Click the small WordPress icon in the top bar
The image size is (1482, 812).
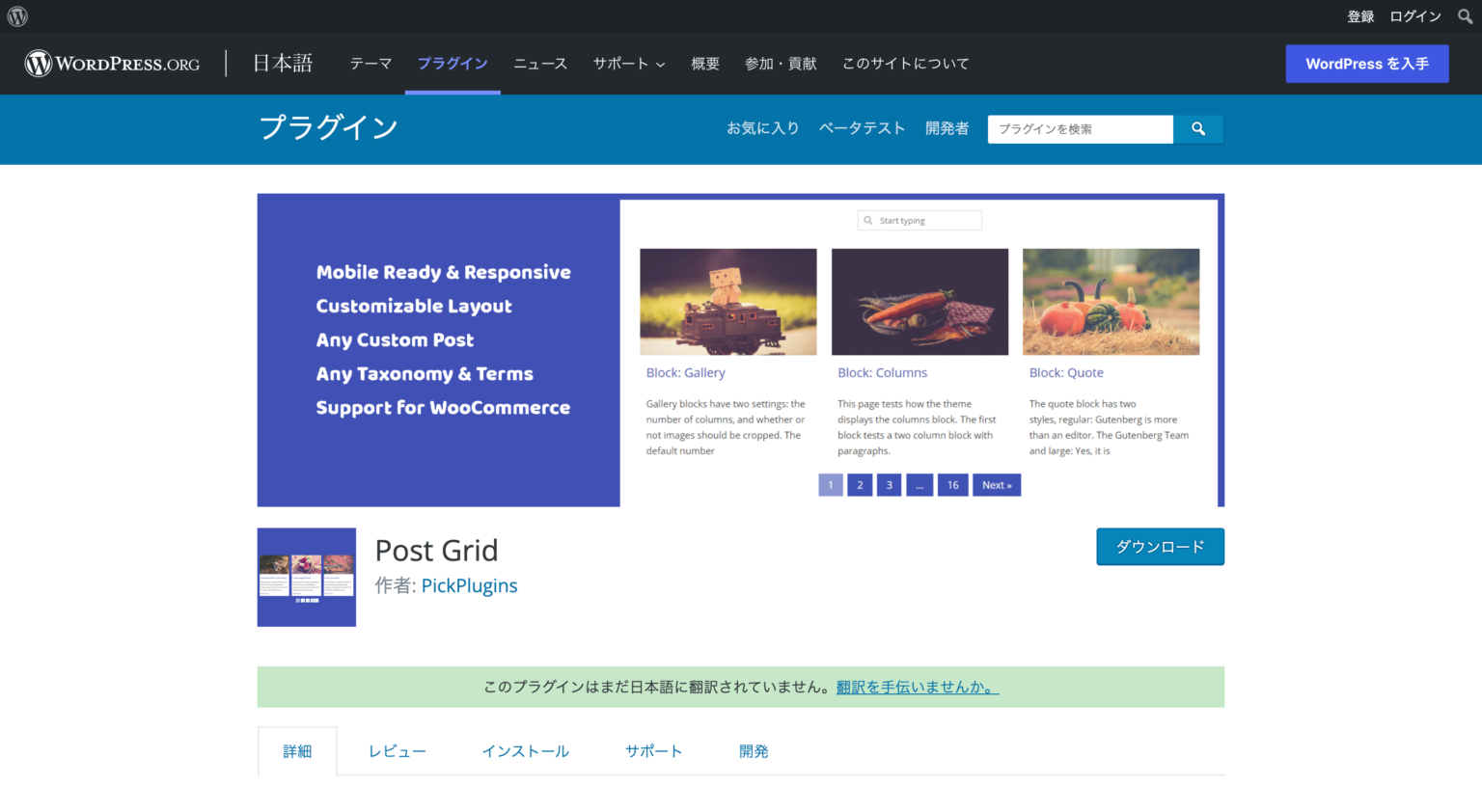(16, 15)
